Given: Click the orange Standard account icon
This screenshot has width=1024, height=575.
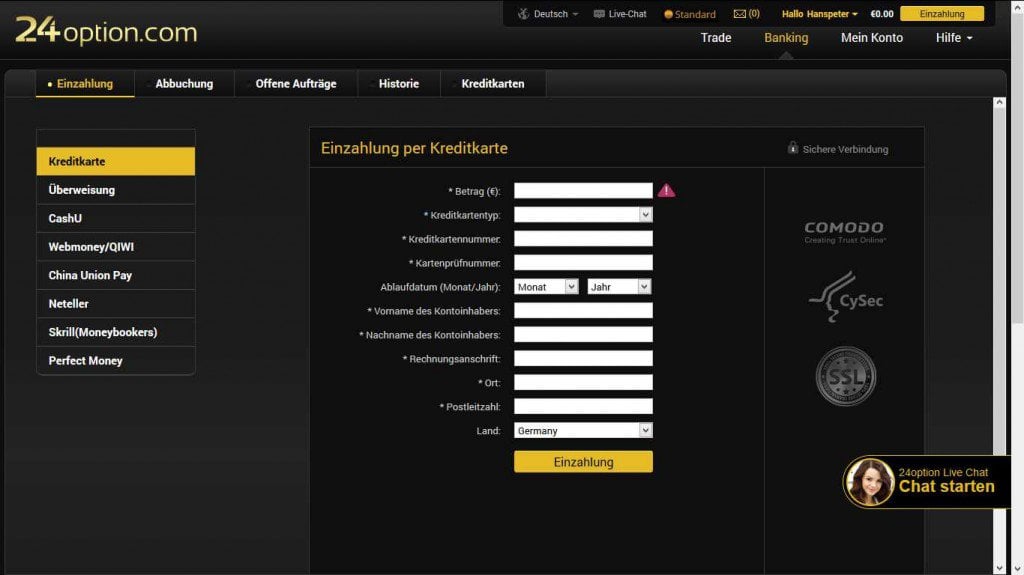Looking at the screenshot, I should (x=668, y=14).
